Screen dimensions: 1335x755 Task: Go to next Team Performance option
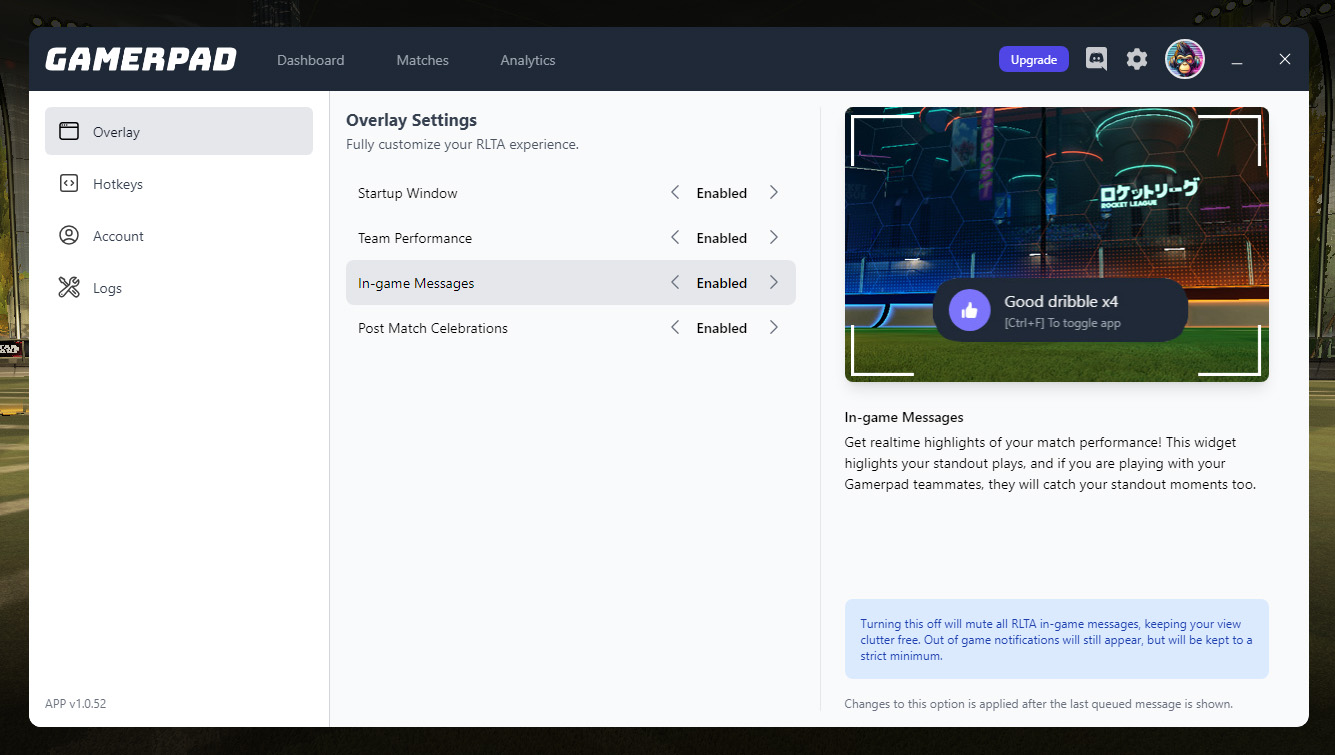(773, 237)
